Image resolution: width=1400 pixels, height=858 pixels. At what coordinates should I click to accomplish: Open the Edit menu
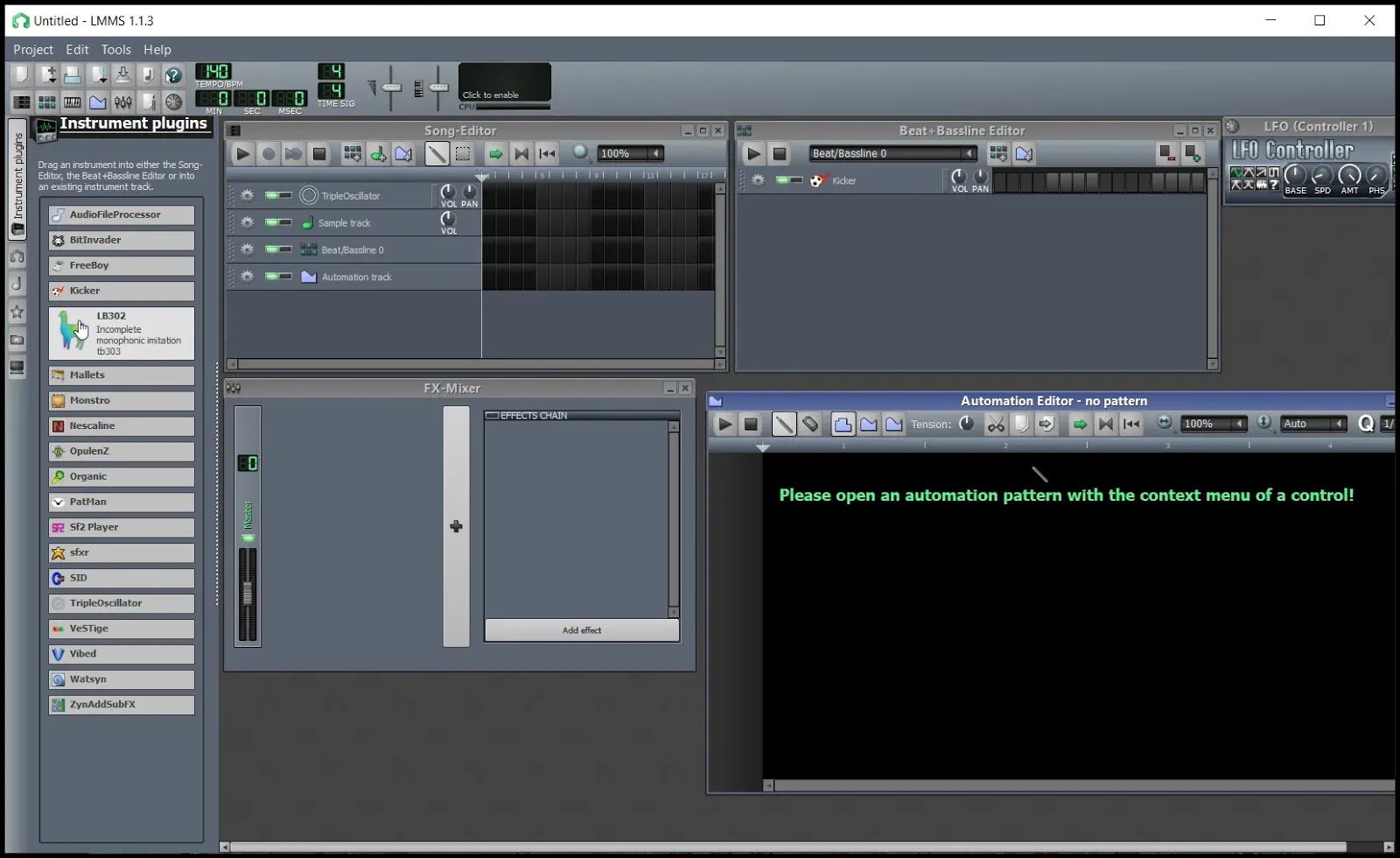(x=77, y=50)
